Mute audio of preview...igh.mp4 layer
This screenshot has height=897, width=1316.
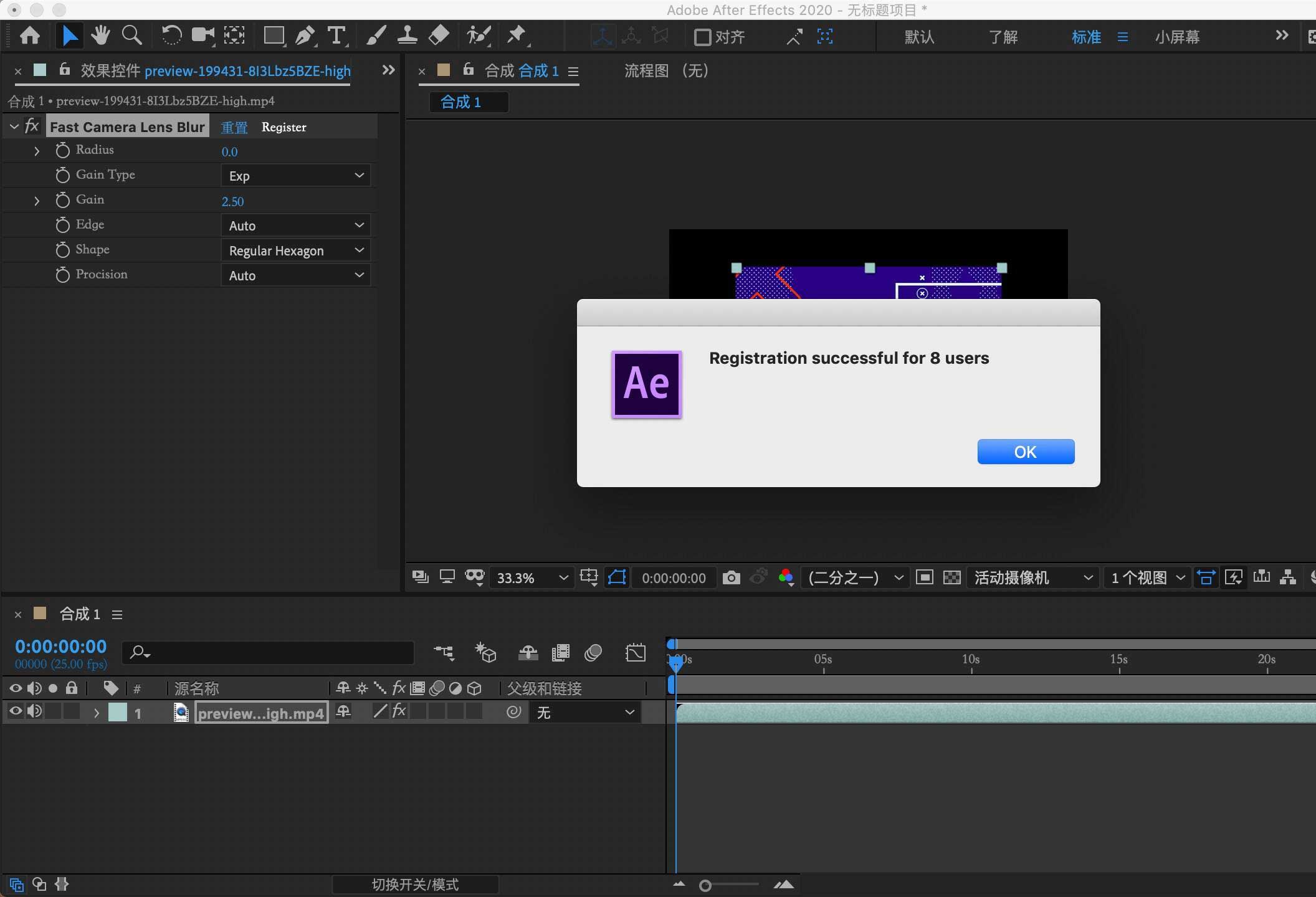34,711
